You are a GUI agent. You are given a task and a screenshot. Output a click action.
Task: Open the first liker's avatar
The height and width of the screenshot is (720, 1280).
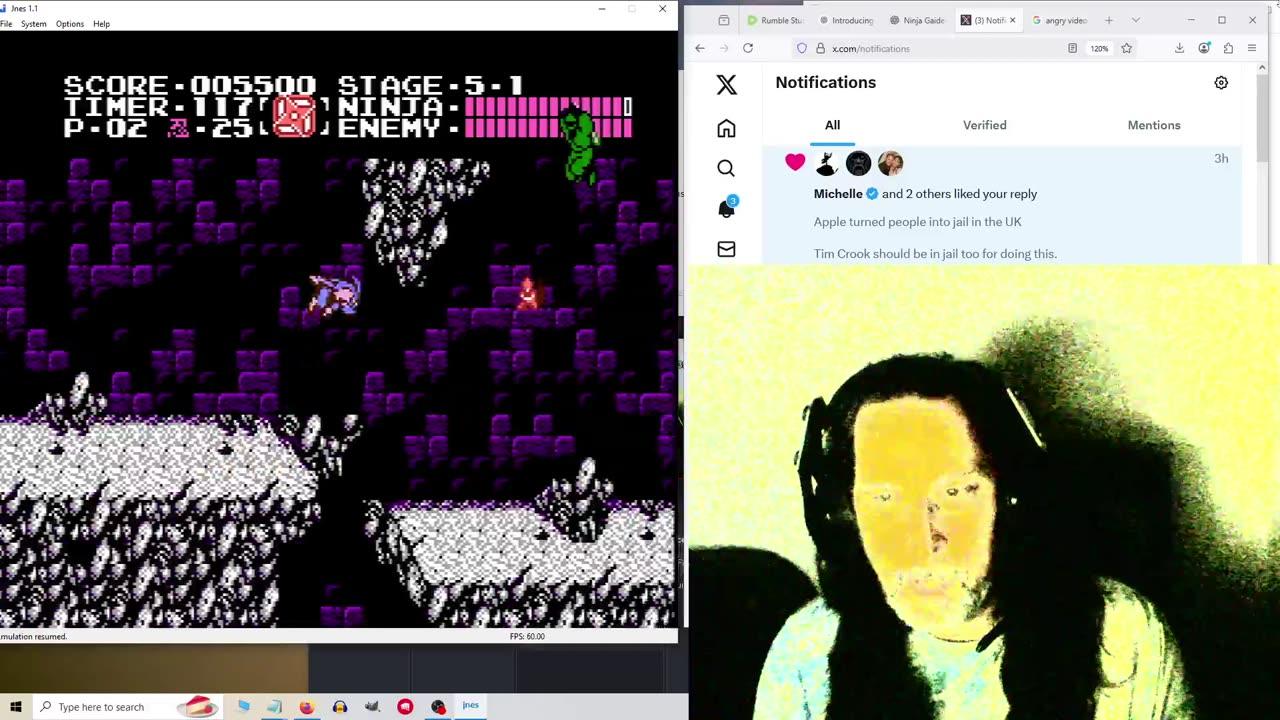click(826, 163)
